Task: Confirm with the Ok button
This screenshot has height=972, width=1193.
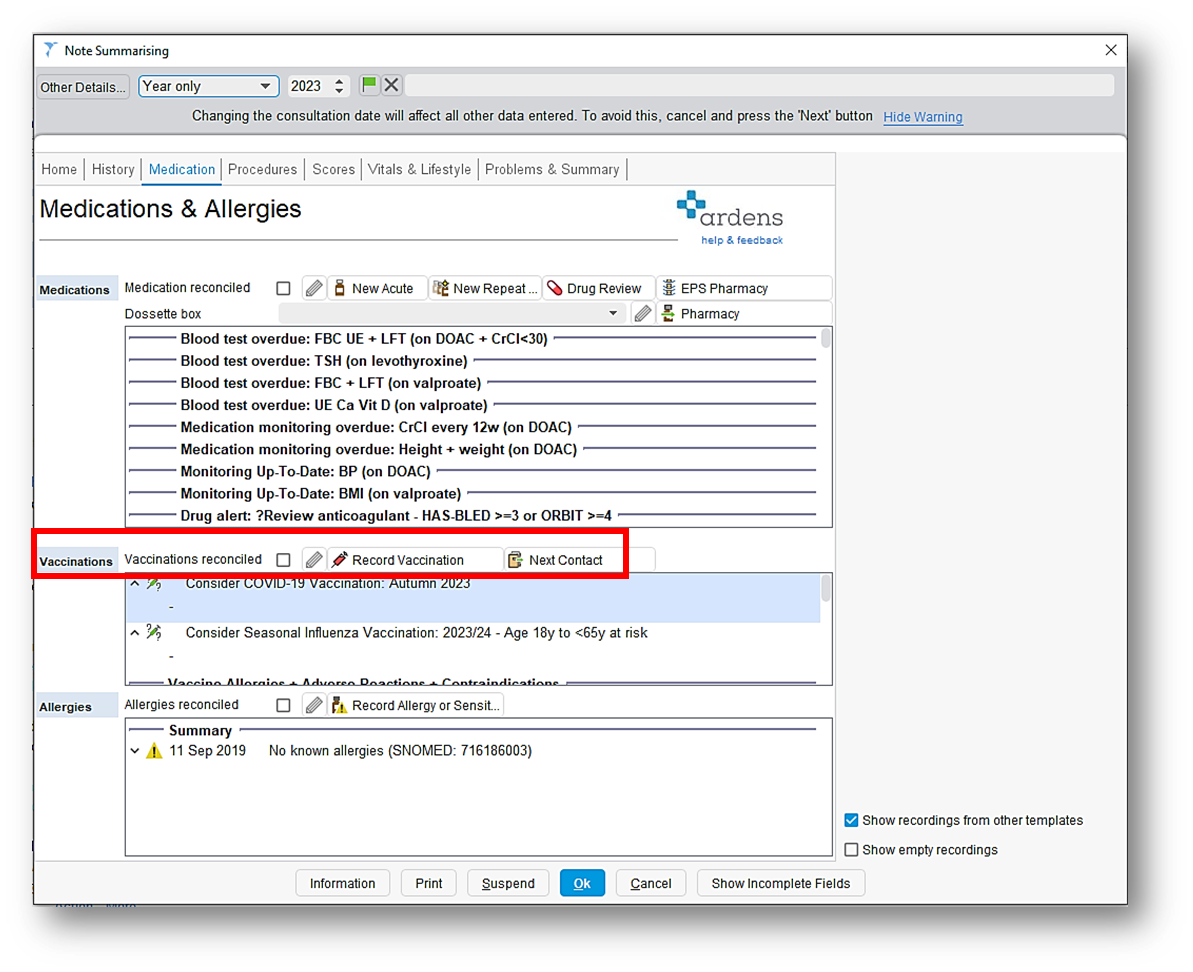Action: click(x=582, y=883)
